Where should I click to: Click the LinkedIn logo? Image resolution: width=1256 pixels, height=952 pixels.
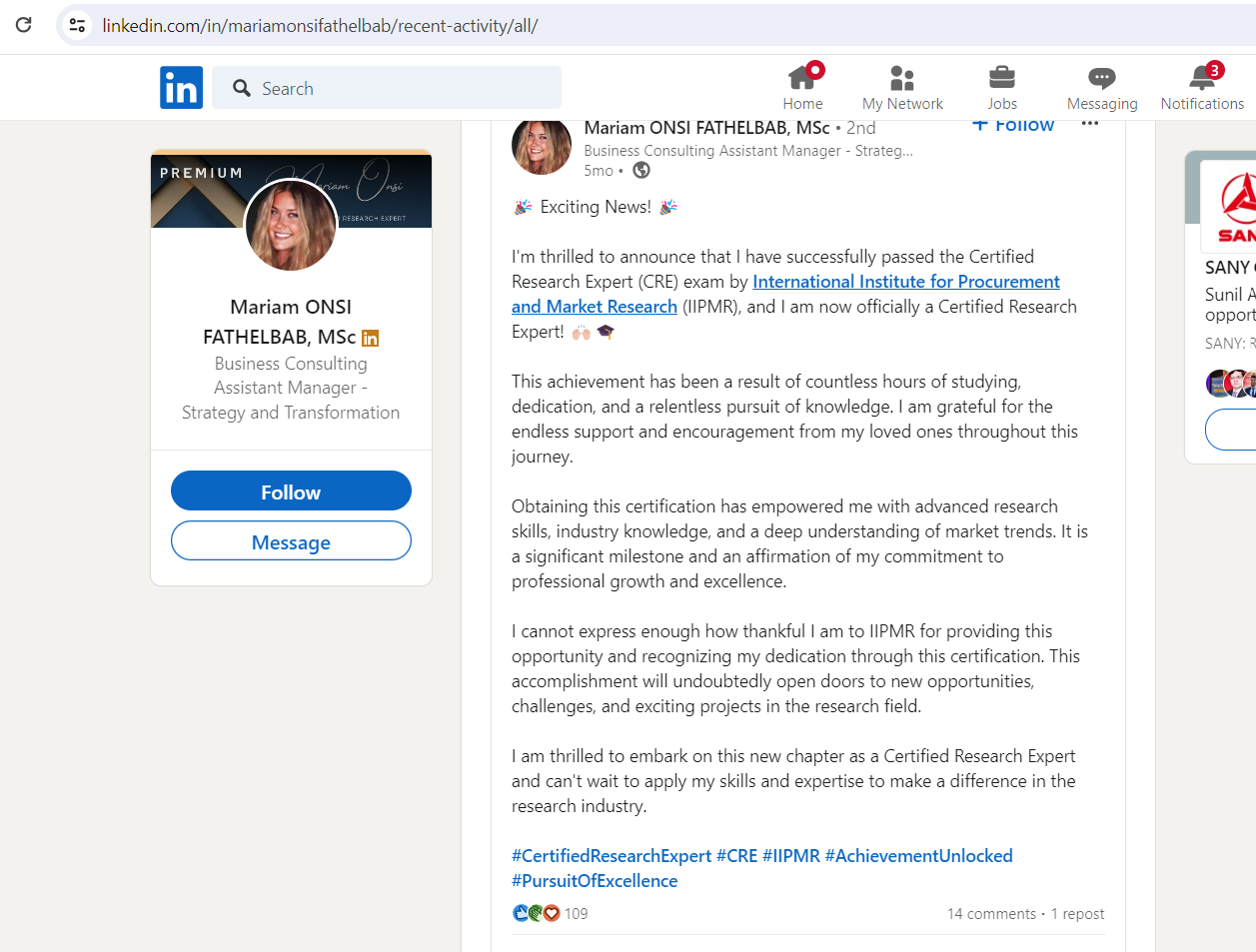coord(181,88)
